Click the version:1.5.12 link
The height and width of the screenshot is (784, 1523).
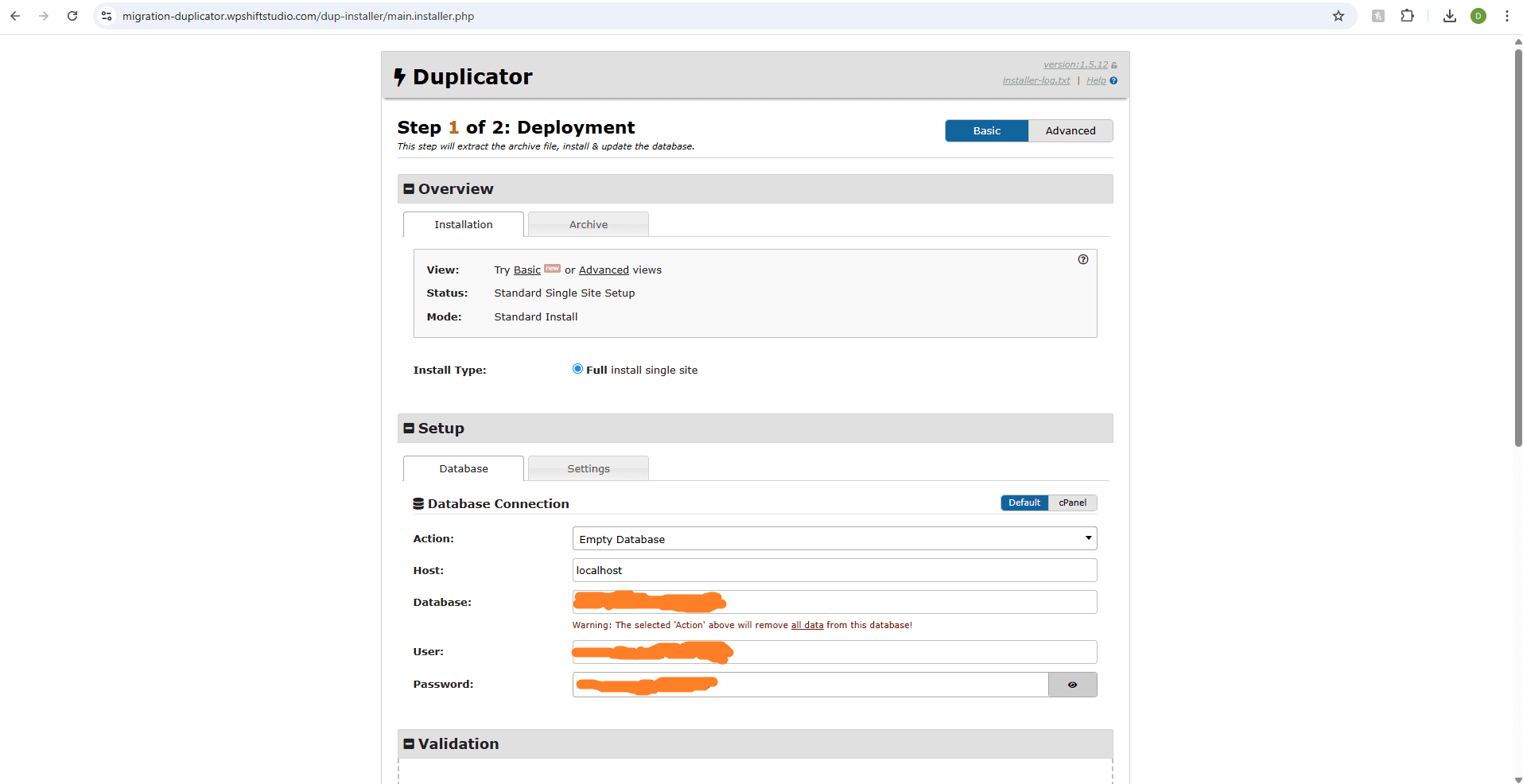tap(1075, 64)
